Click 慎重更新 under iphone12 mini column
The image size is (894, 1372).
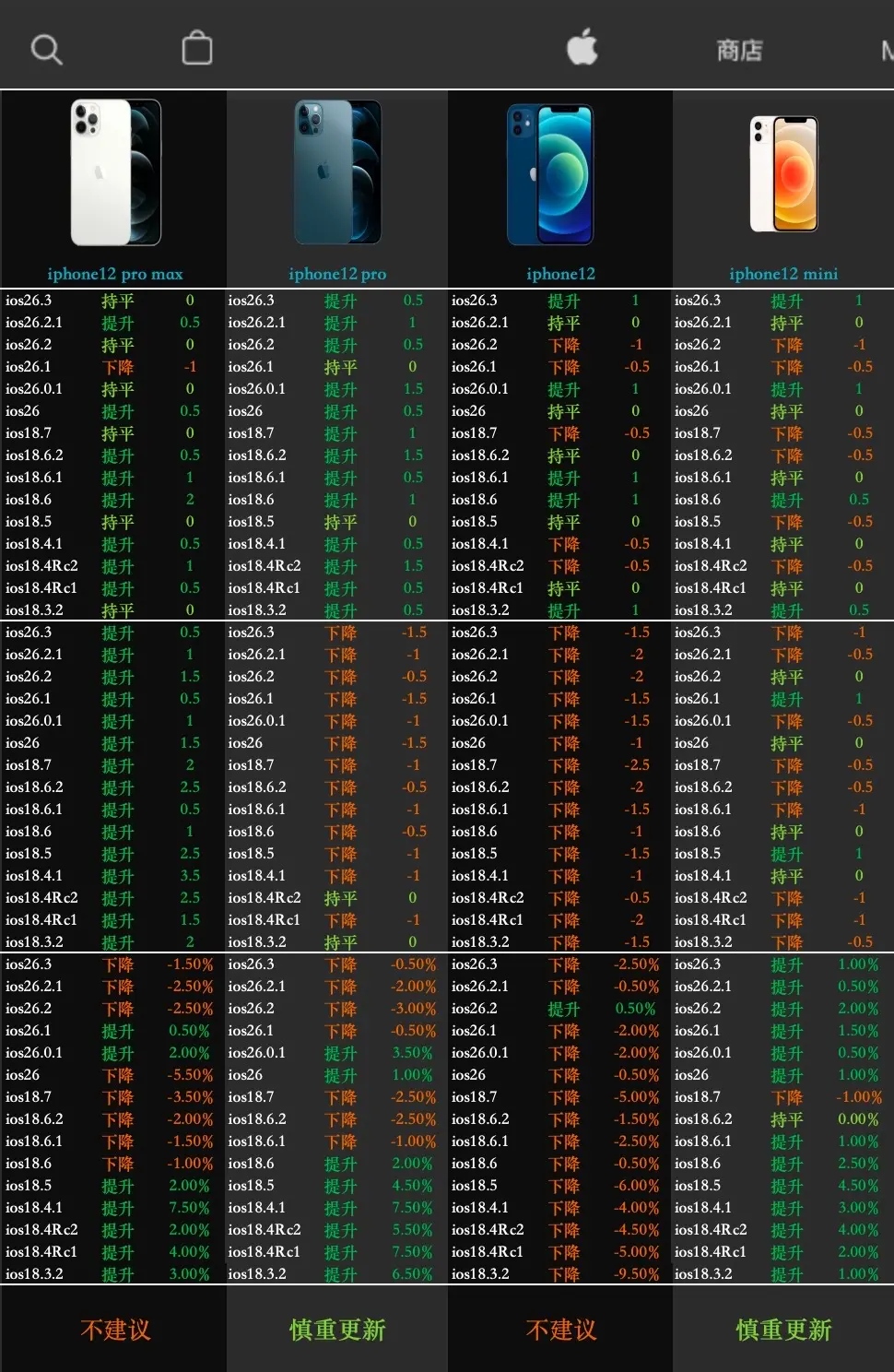pos(783,1330)
